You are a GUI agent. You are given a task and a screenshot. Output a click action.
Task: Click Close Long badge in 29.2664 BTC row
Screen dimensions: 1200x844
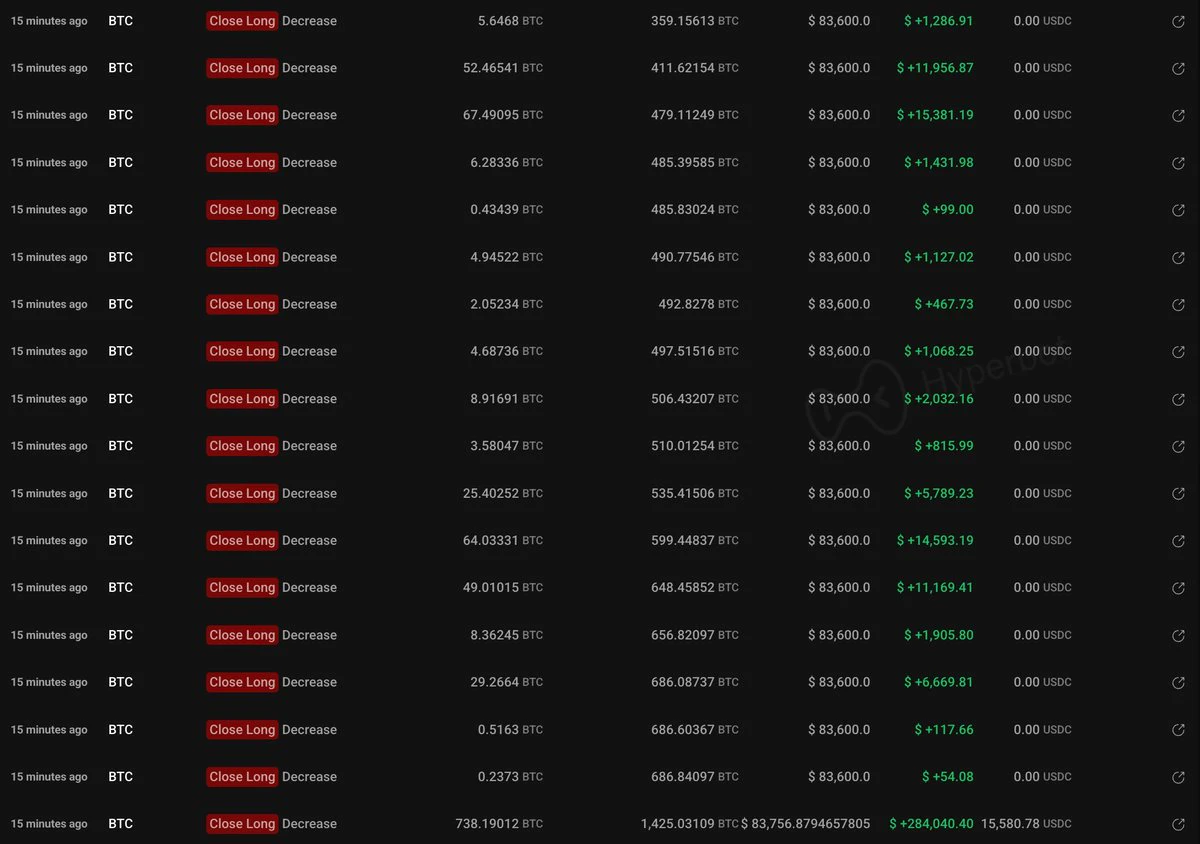tap(242, 682)
